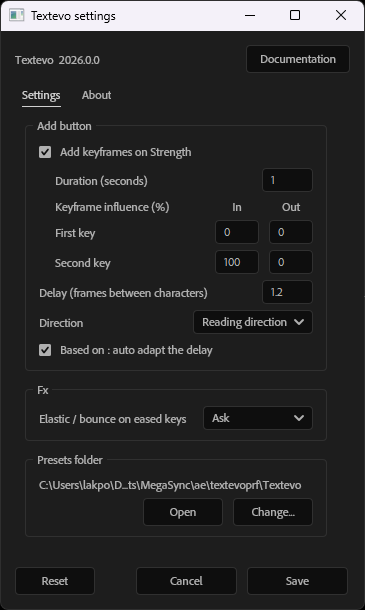Click the Reset button
The height and width of the screenshot is (610, 365).
pyautogui.click(x=55, y=581)
